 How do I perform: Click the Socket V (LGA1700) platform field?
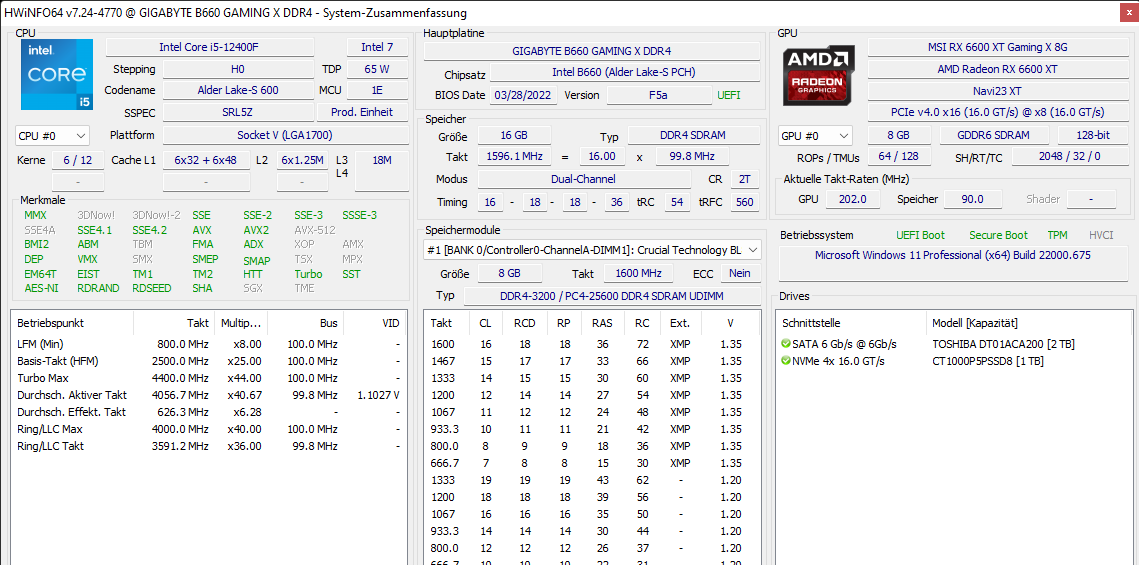coord(284,135)
